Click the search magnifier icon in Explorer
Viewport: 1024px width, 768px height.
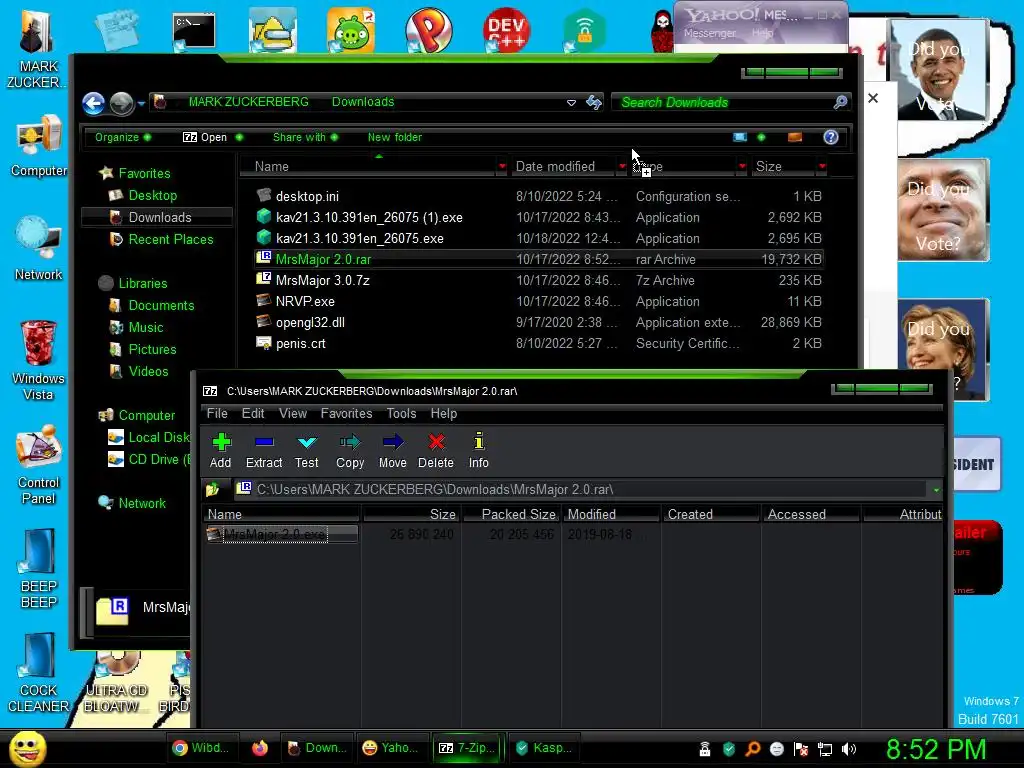[x=840, y=102]
